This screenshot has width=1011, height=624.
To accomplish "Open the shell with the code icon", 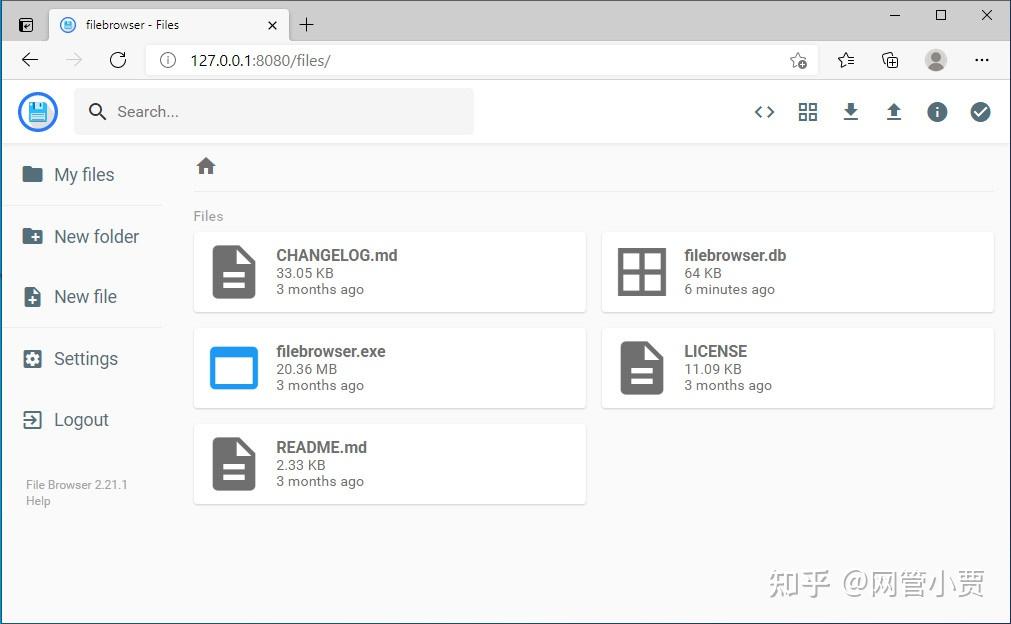I will (x=764, y=112).
